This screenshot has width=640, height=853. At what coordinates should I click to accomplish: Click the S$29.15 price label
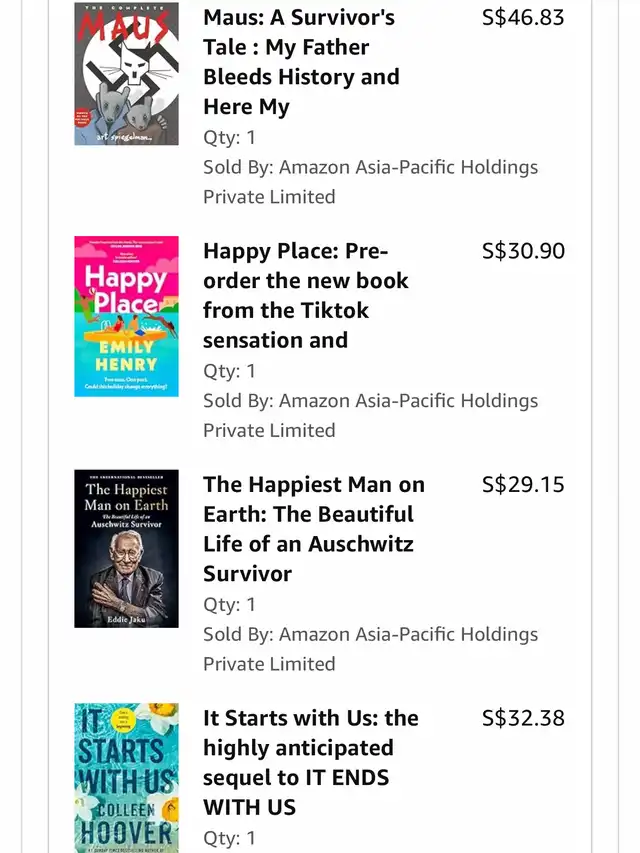tap(523, 484)
